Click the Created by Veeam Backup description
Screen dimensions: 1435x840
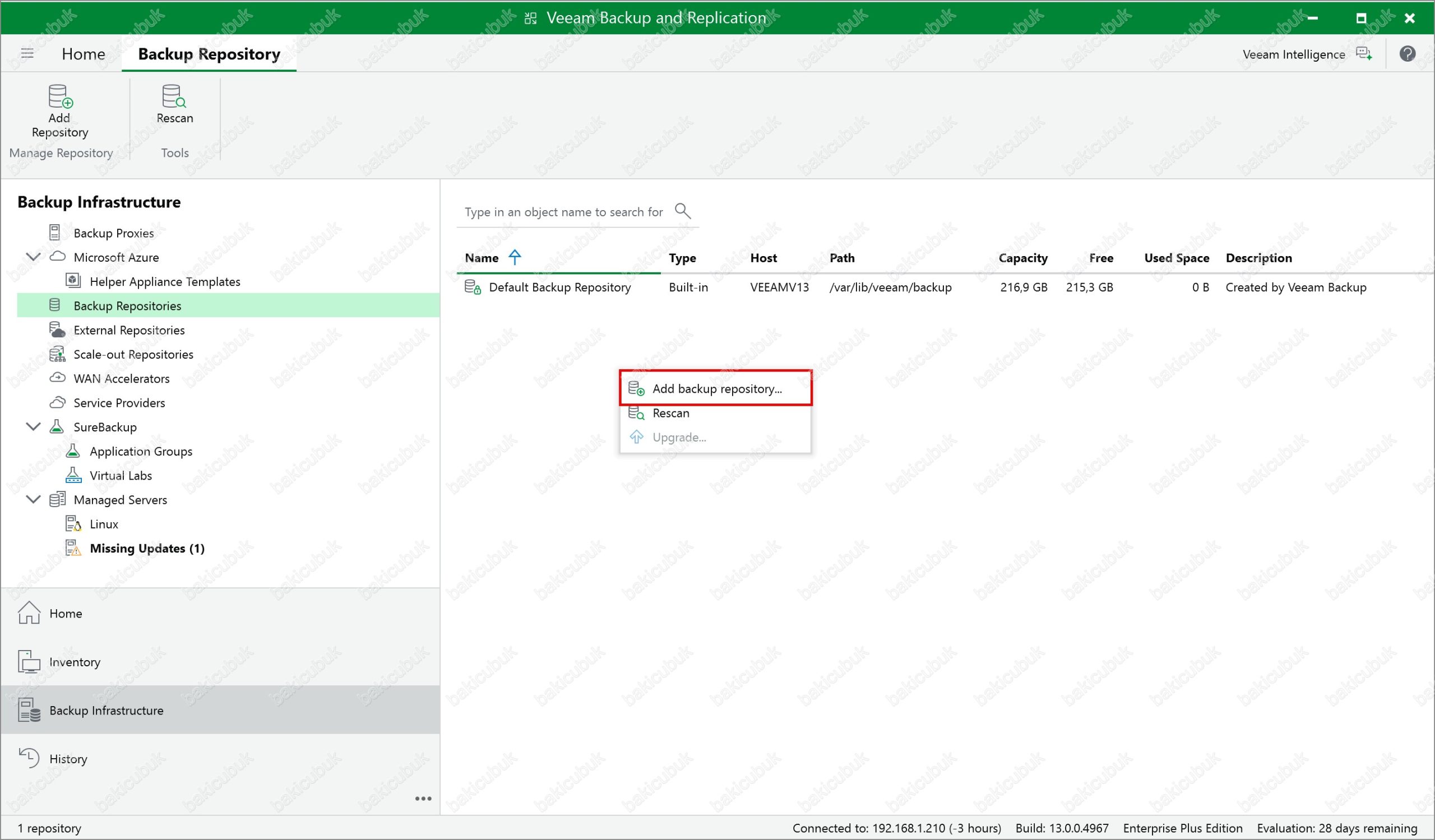pos(1296,287)
